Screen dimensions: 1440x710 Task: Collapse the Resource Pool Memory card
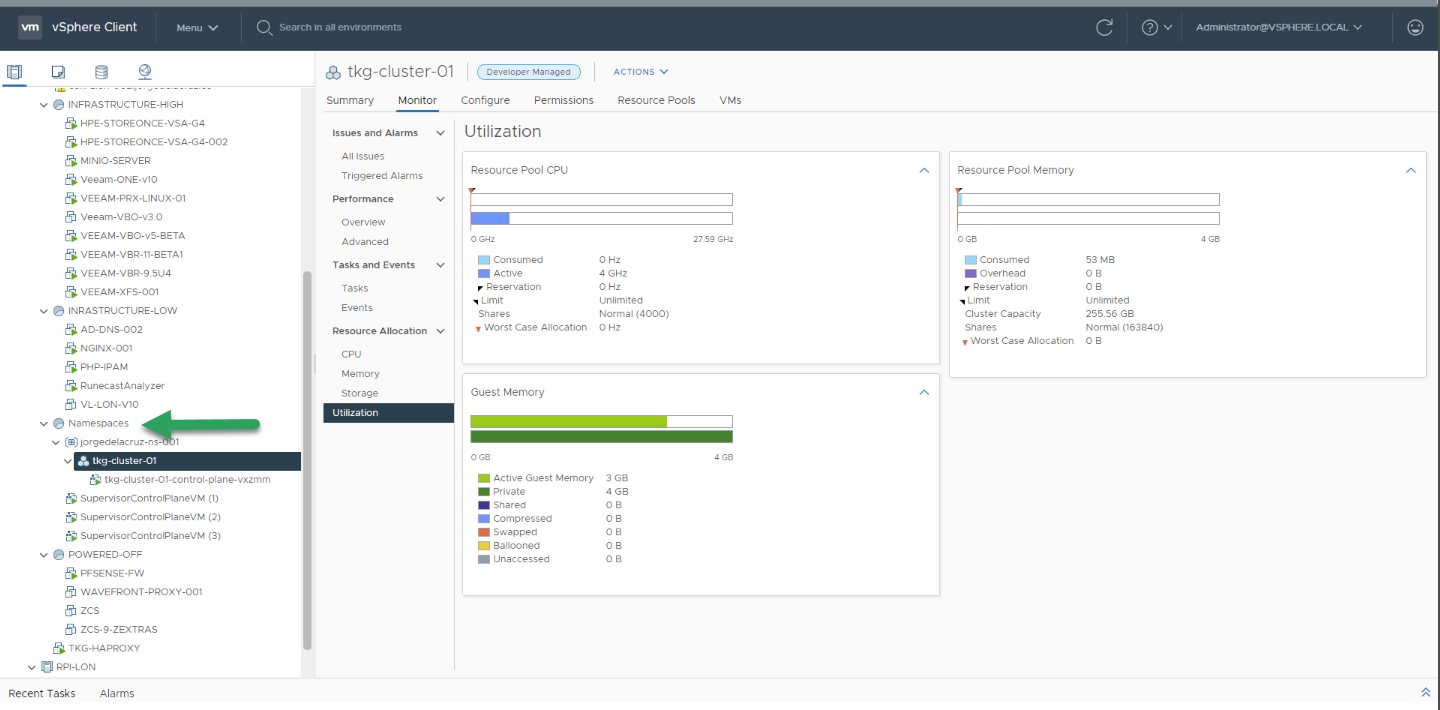[1411, 170]
